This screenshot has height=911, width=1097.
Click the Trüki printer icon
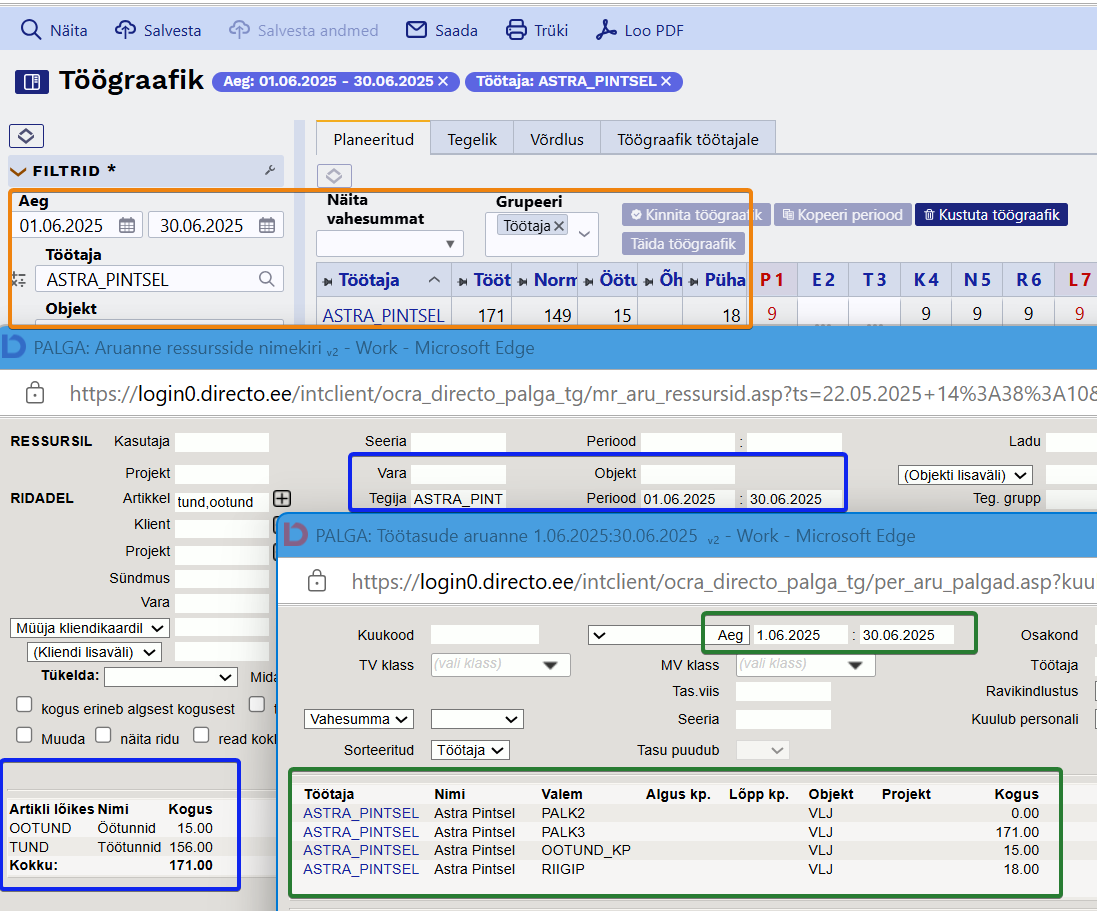click(516, 29)
